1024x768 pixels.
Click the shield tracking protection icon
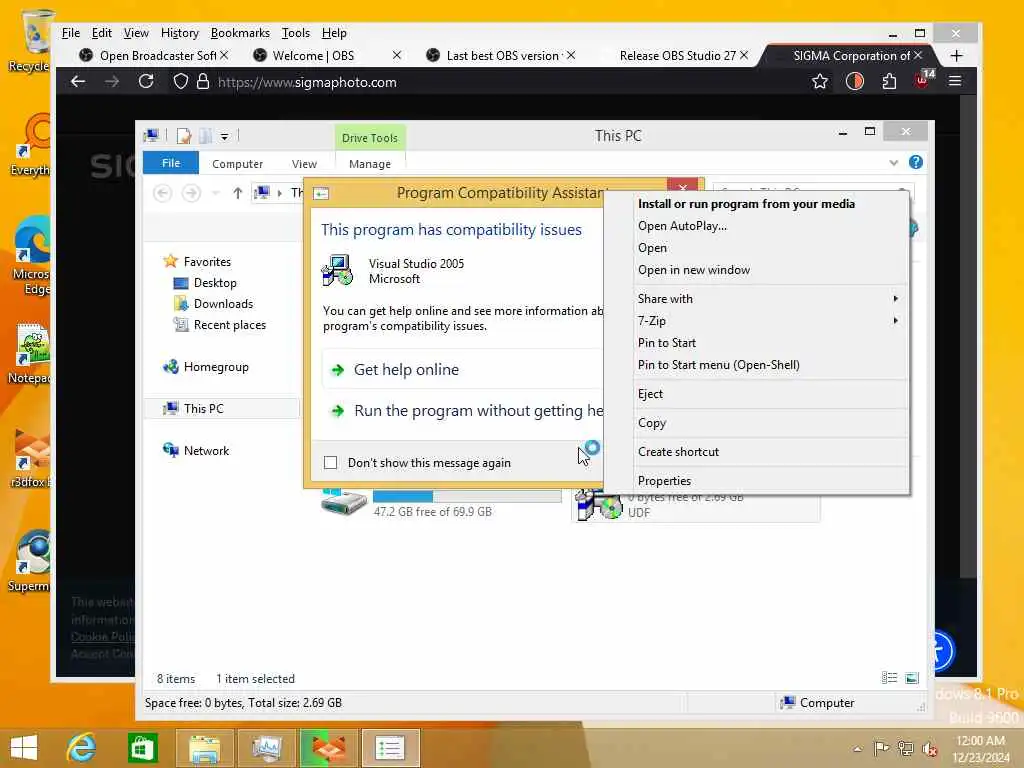181,82
